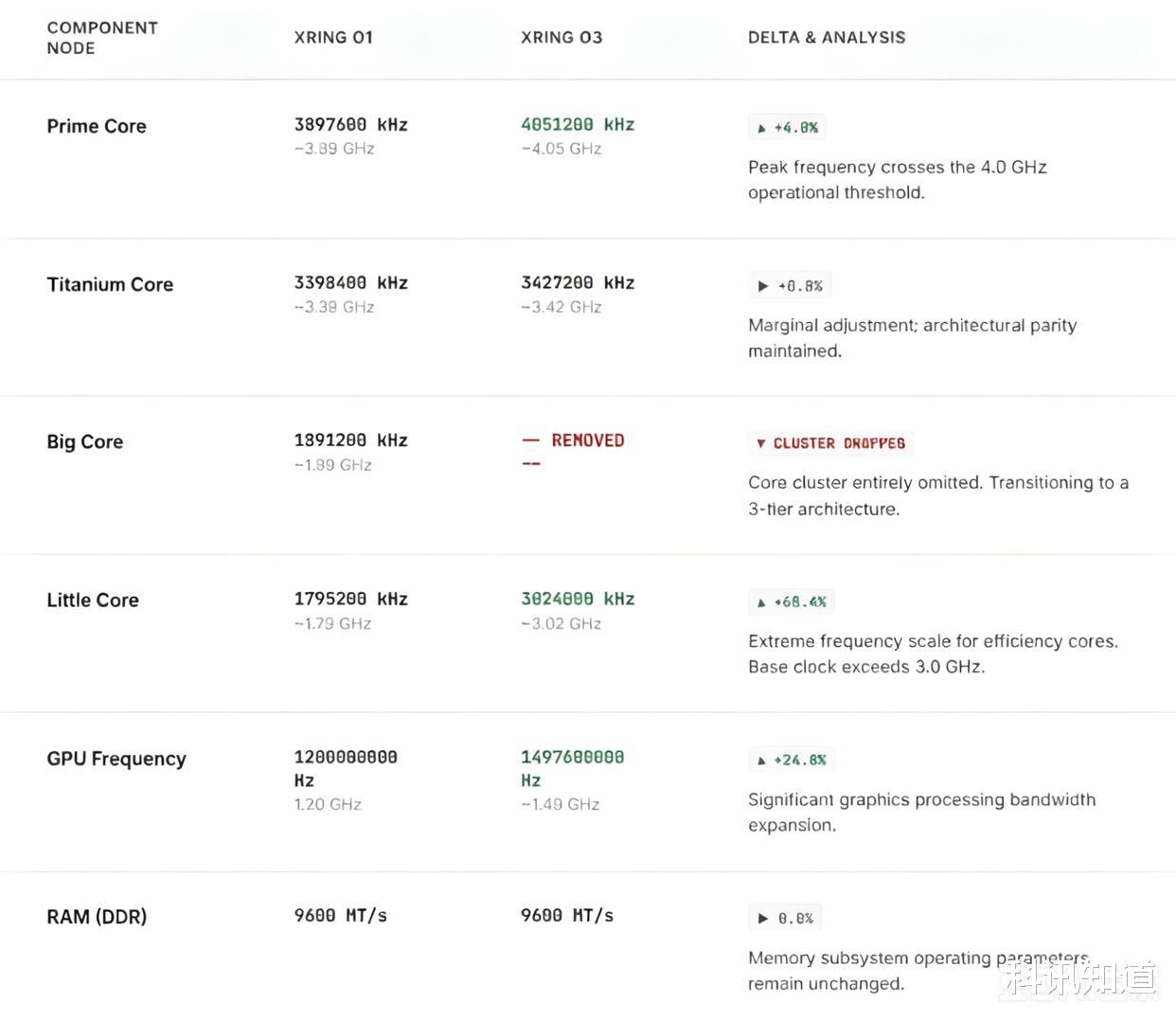
Task: Select the CLUSTER DROPPED red badge
Action: [x=830, y=443]
